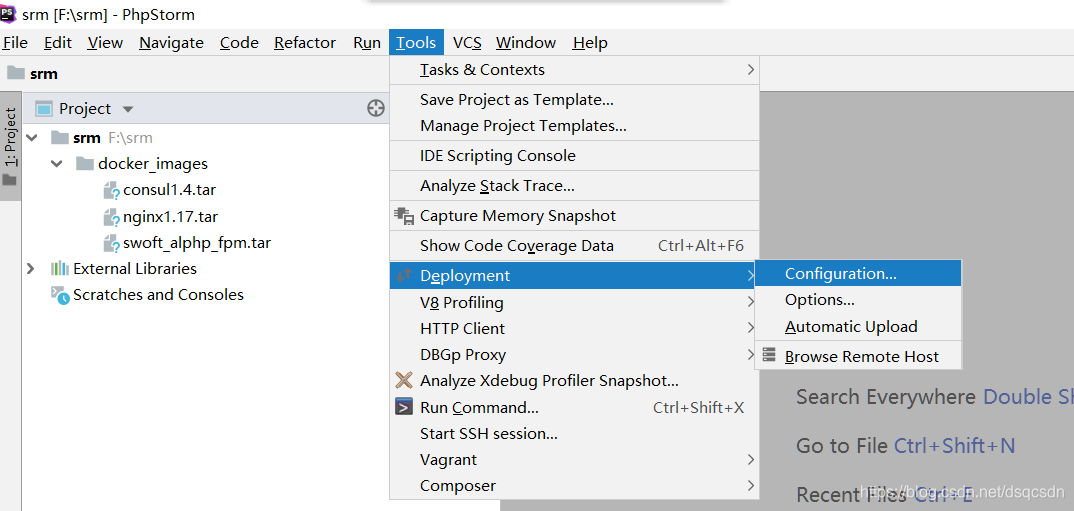Expand Composer submenu
This screenshot has height=511, width=1074.
(x=751, y=486)
